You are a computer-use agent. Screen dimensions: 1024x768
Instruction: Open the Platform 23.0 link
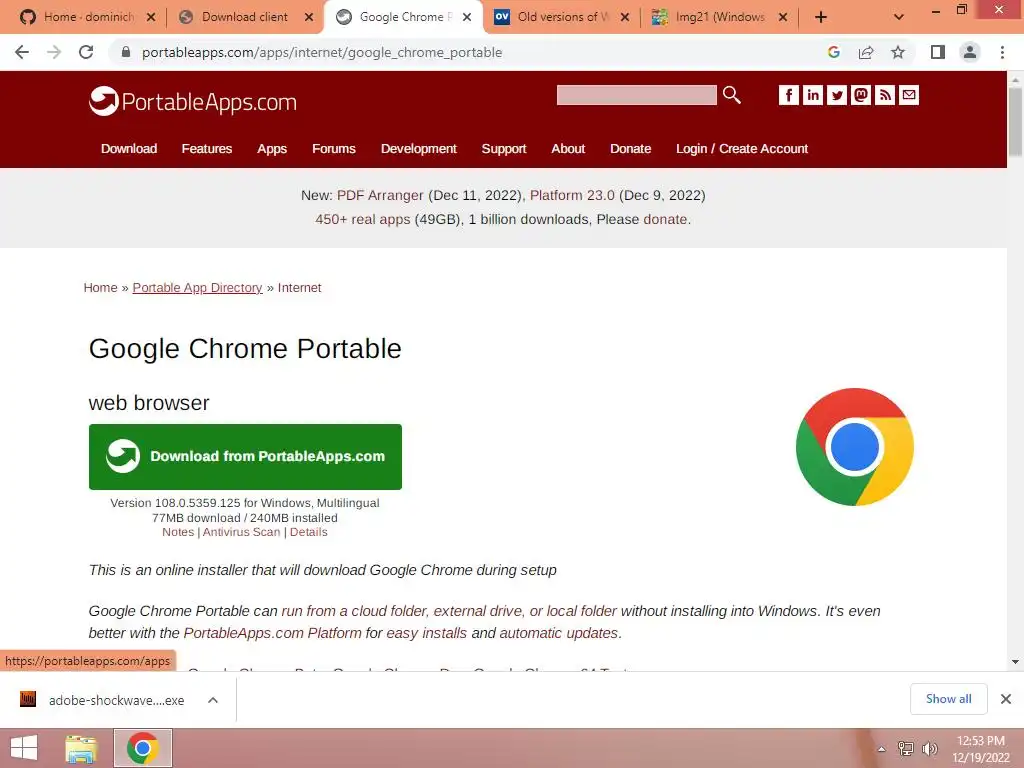tap(572, 195)
